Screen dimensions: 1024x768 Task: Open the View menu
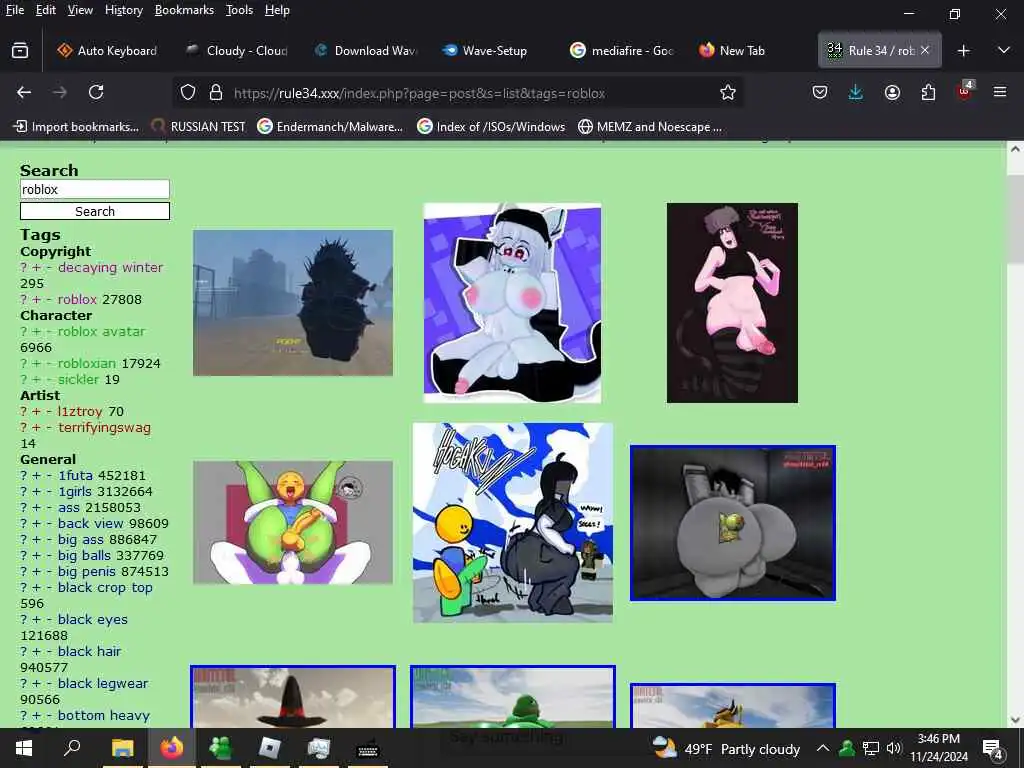(x=80, y=10)
